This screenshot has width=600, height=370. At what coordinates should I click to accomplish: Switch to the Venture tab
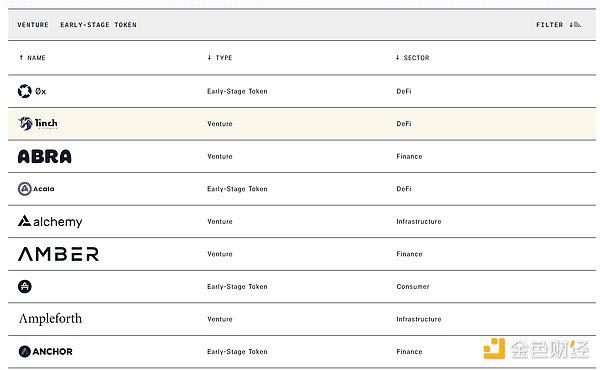(33, 25)
